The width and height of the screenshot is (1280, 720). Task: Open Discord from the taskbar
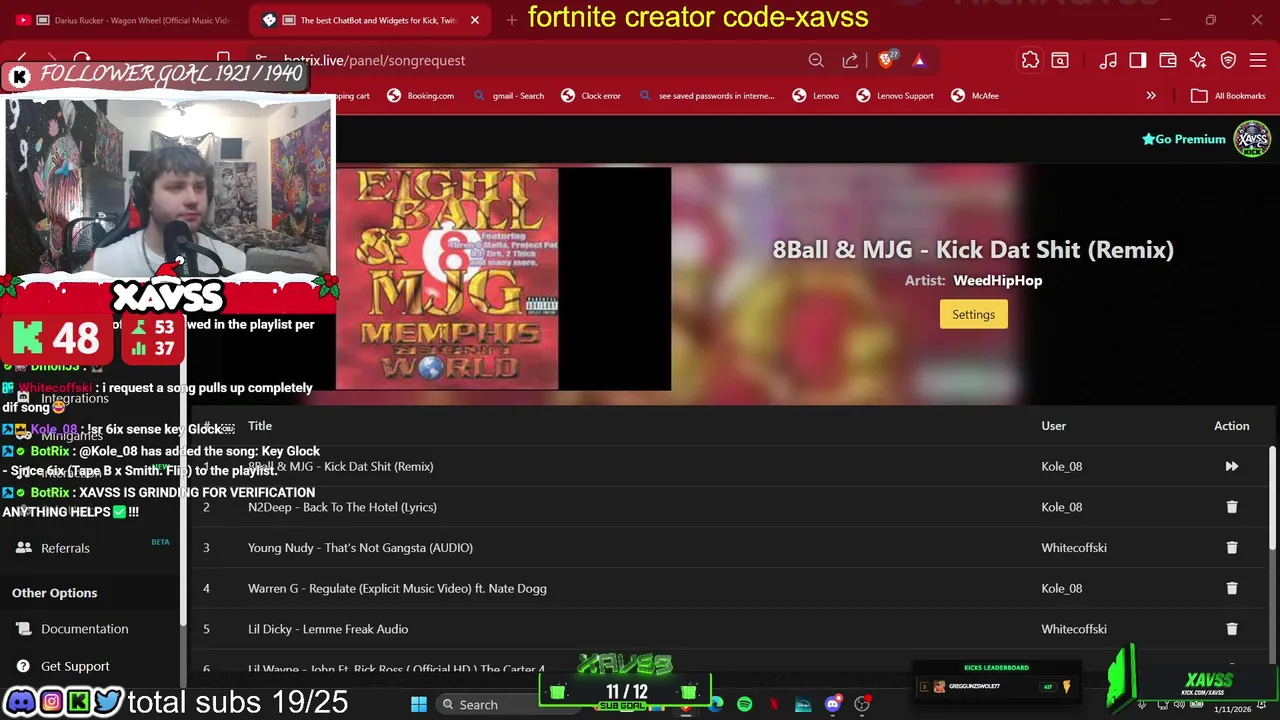(x=832, y=704)
